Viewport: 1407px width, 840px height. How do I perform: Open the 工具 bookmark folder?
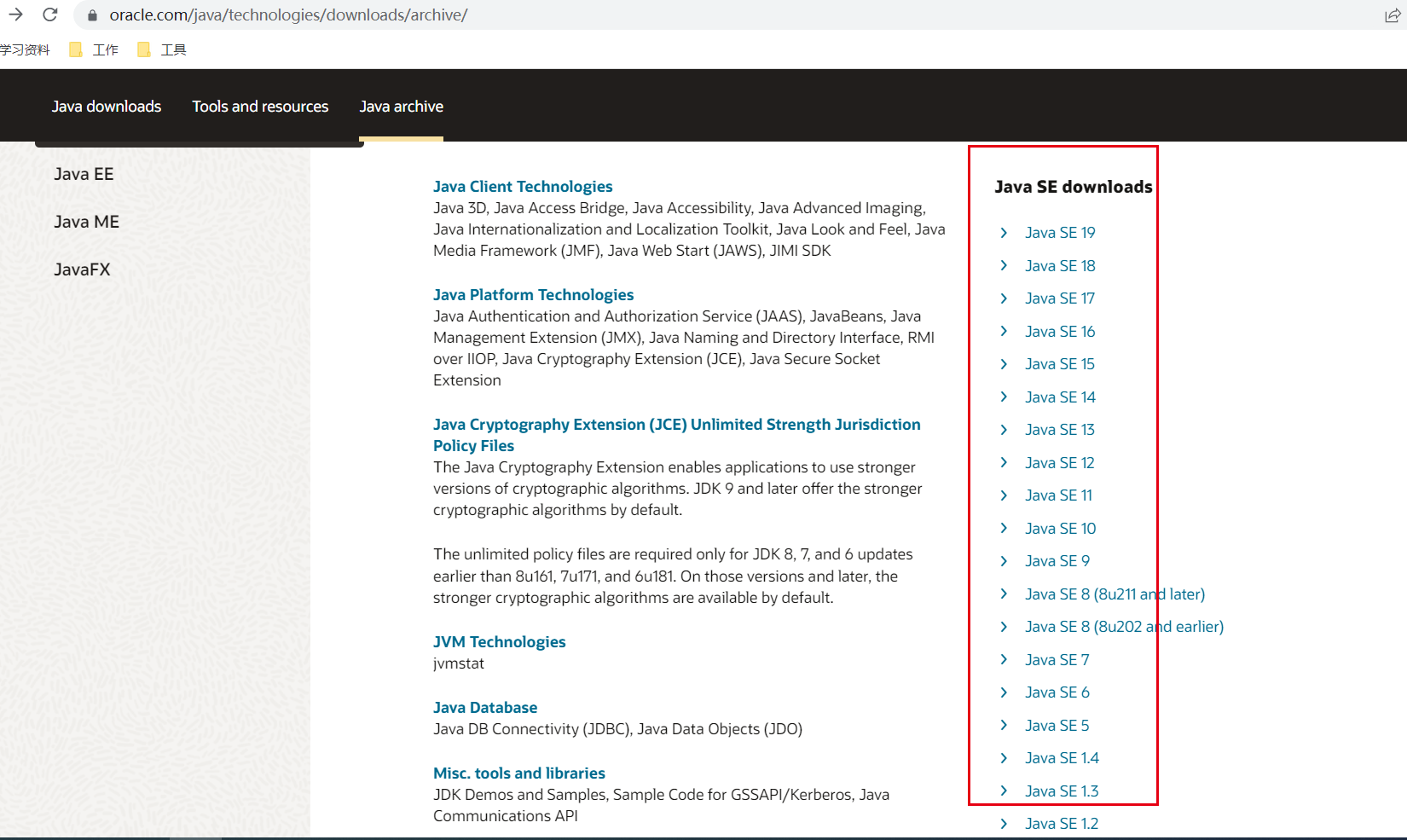(162, 49)
